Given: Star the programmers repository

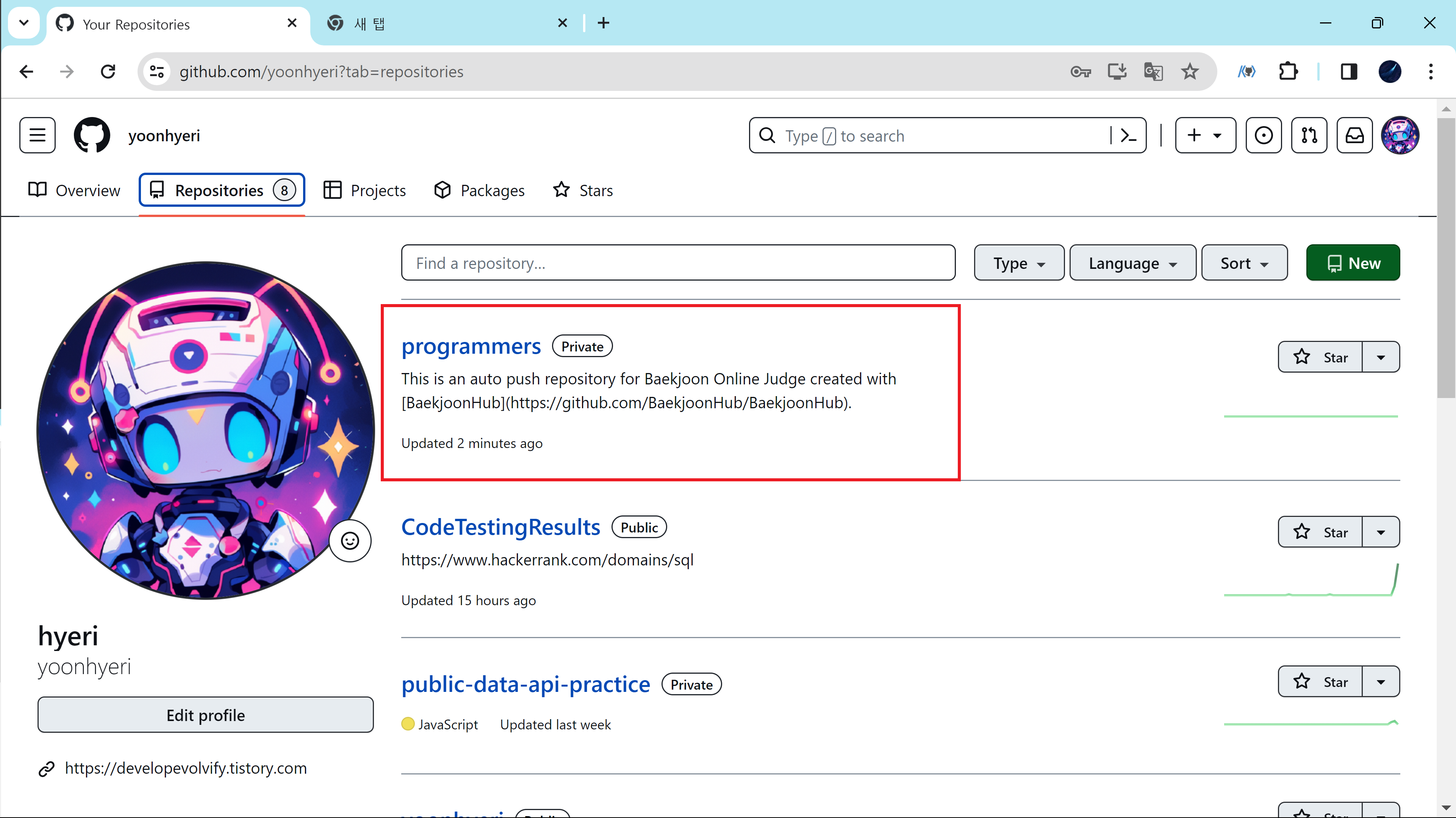Looking at the screenshot, I should tap(1320, 357).
